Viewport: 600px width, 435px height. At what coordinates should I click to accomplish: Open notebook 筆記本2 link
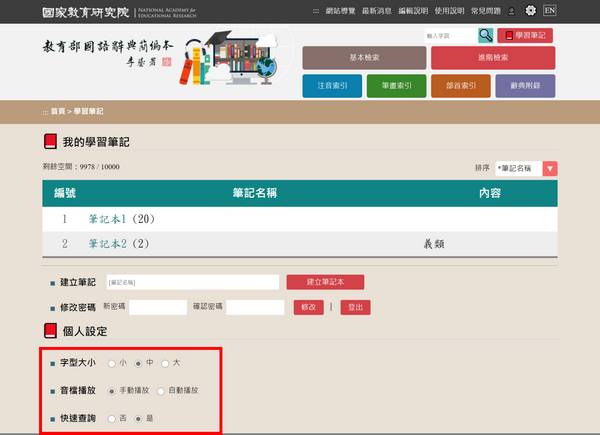(108, 244)
